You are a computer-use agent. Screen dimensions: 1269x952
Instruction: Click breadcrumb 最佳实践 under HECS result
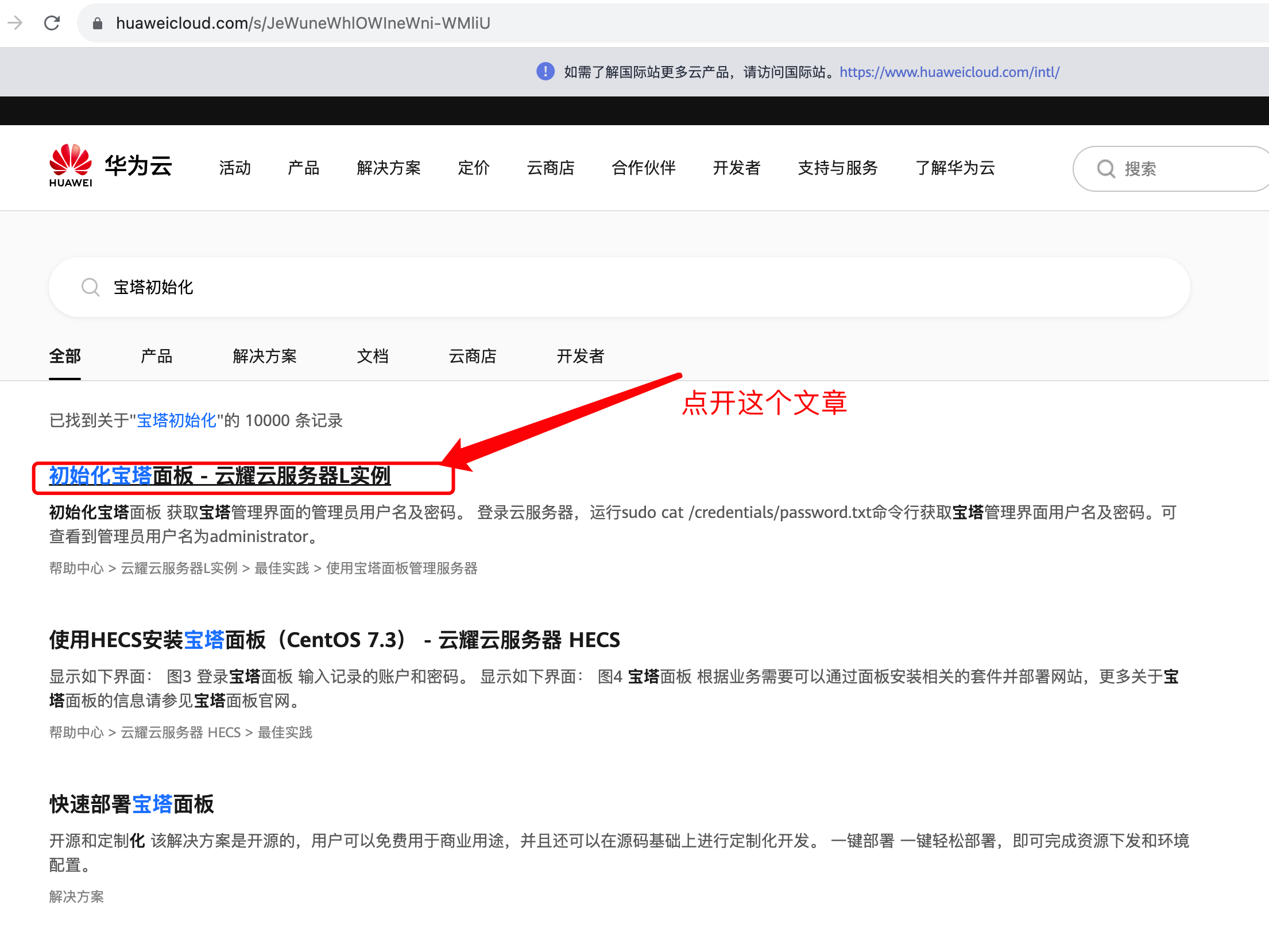pos(285,733)
